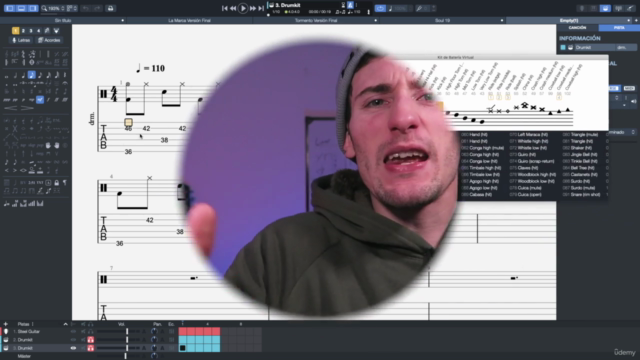Click Master volume slider handle
Viewport: 640px width, 360px height.
pyautogui.click(x=125, y=356)
